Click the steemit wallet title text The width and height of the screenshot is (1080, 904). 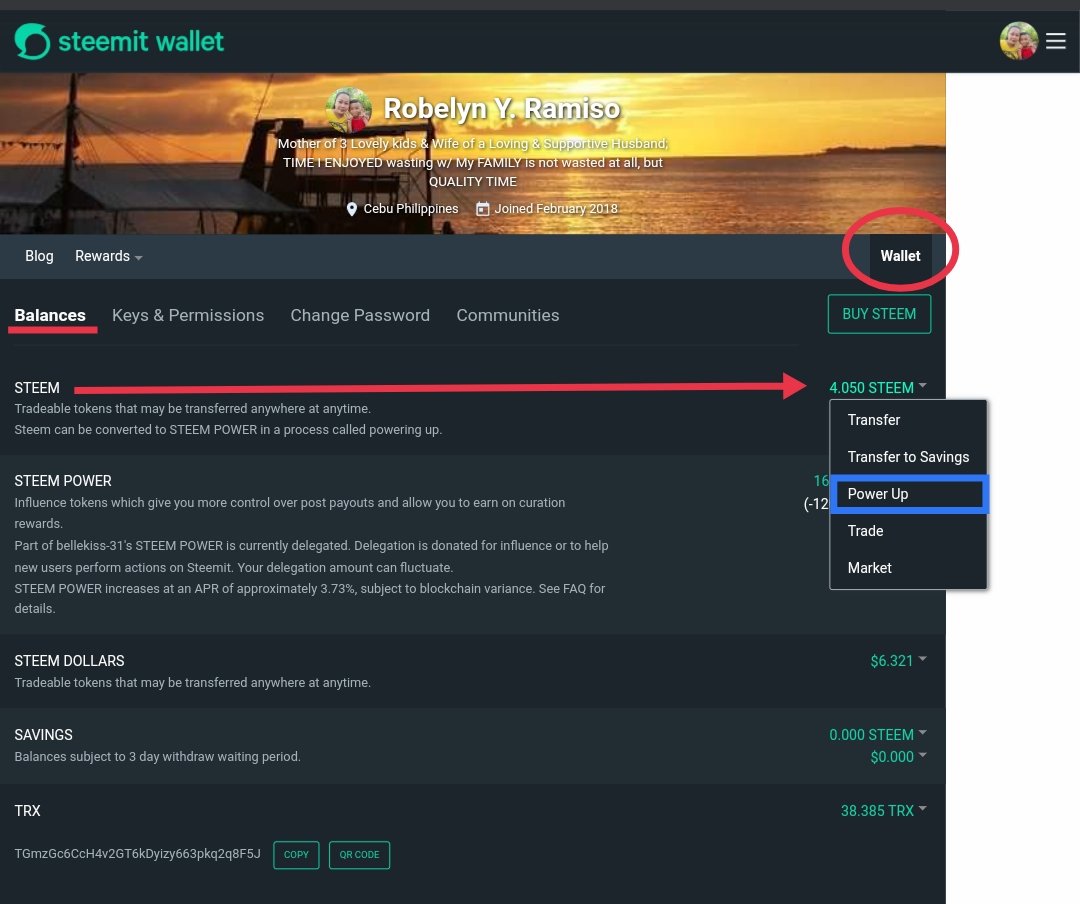141,41
